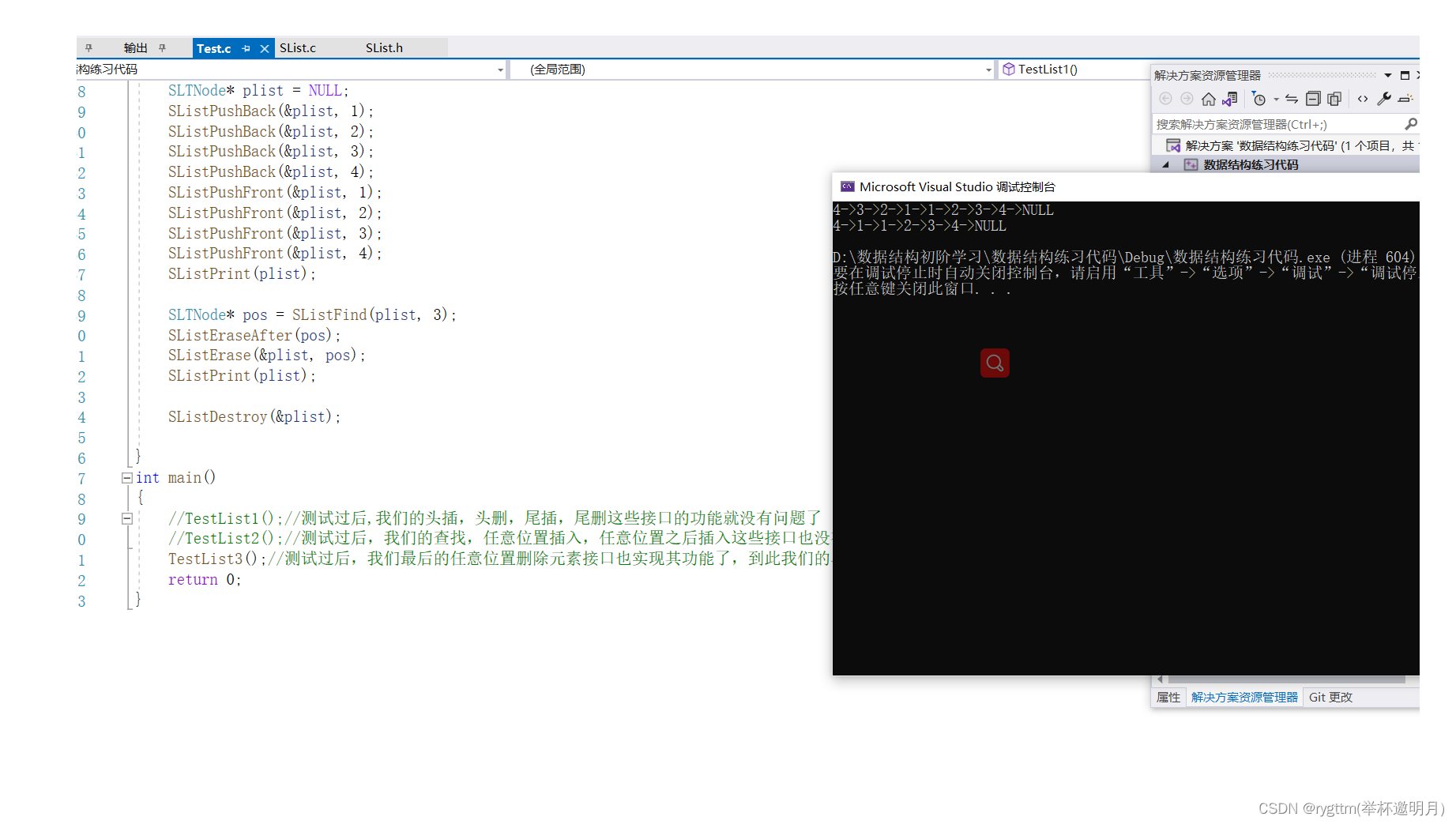Open the 输出 output tab
The image size is (1456, 824).
[135, 48]
